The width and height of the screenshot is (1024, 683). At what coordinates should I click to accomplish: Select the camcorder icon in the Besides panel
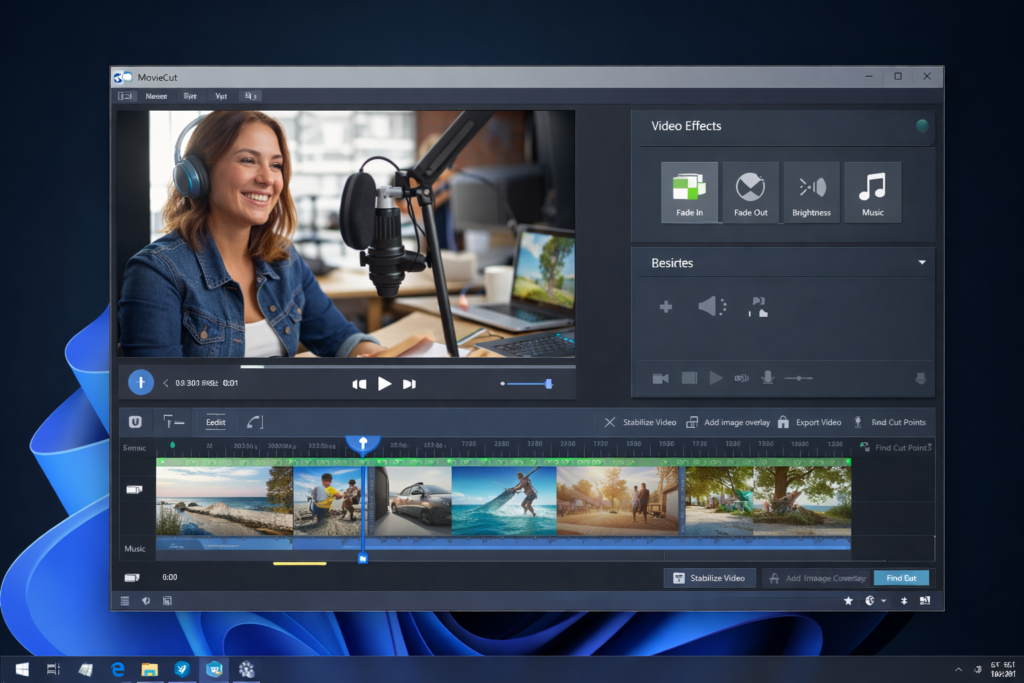click(x=660, y=378)
